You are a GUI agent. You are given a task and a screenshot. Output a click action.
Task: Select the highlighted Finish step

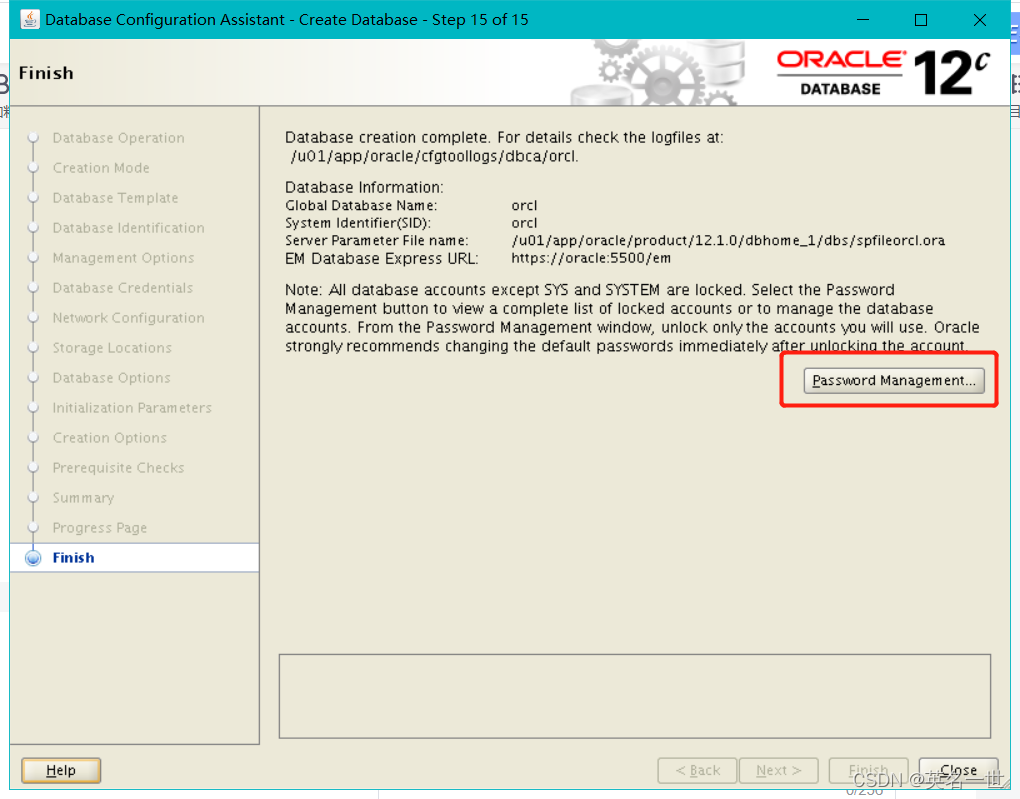pyautogui.click(x=135, y=558)
